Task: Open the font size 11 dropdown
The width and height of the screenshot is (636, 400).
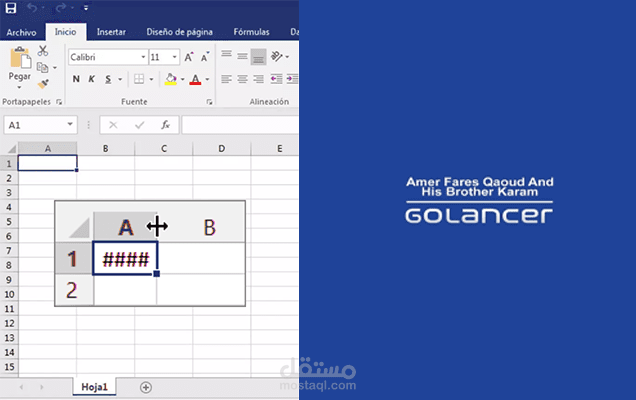Action: [x=174, y=57]
